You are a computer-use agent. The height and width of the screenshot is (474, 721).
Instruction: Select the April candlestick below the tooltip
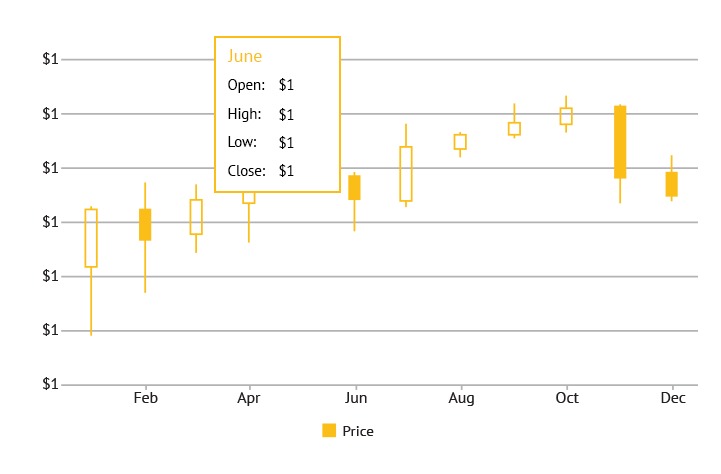249,198
